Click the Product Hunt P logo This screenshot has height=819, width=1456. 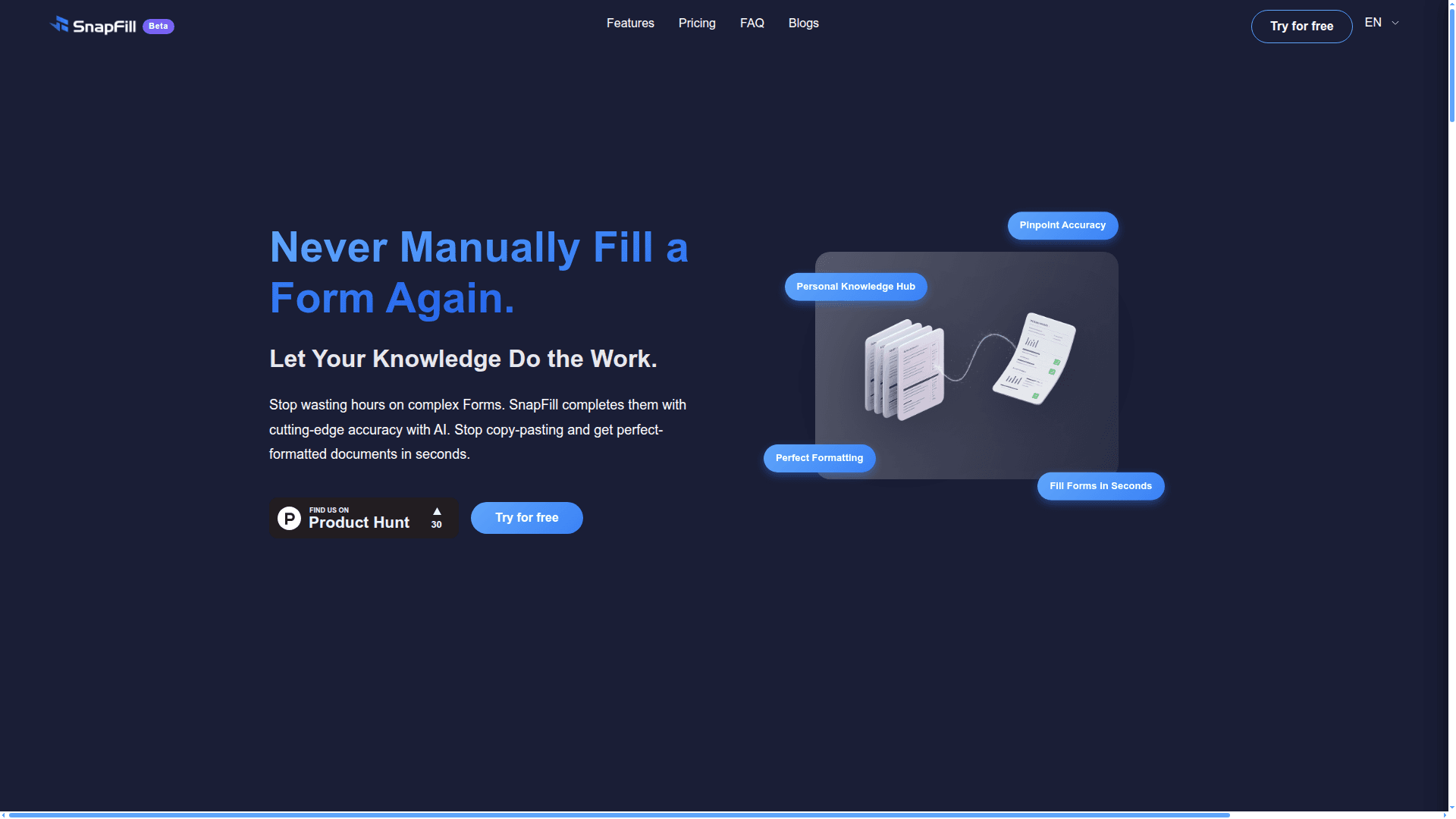(289, 518)
